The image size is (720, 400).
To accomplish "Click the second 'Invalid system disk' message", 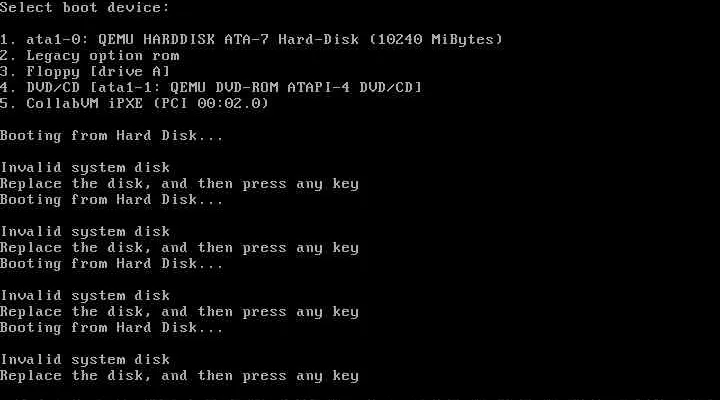I will pyautogui.click(x=85, y=232).
